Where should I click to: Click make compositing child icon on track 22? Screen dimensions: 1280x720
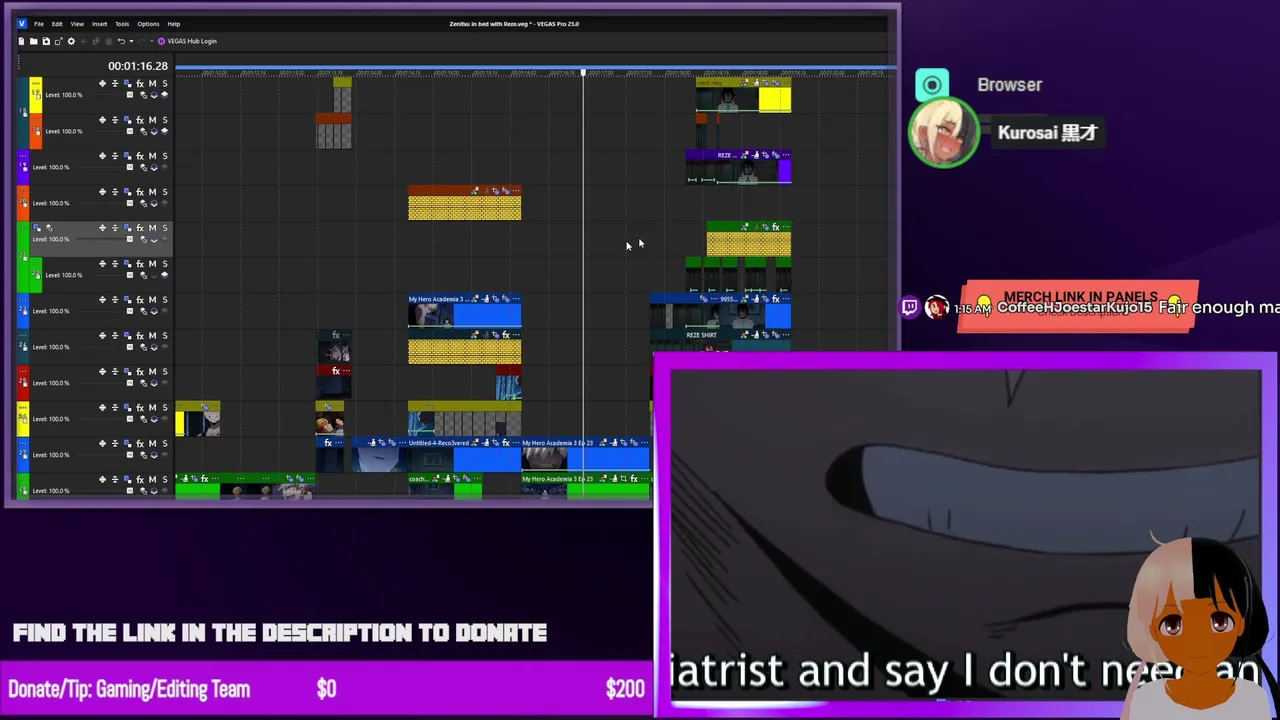pyautogui.click(x=154, y=275)
